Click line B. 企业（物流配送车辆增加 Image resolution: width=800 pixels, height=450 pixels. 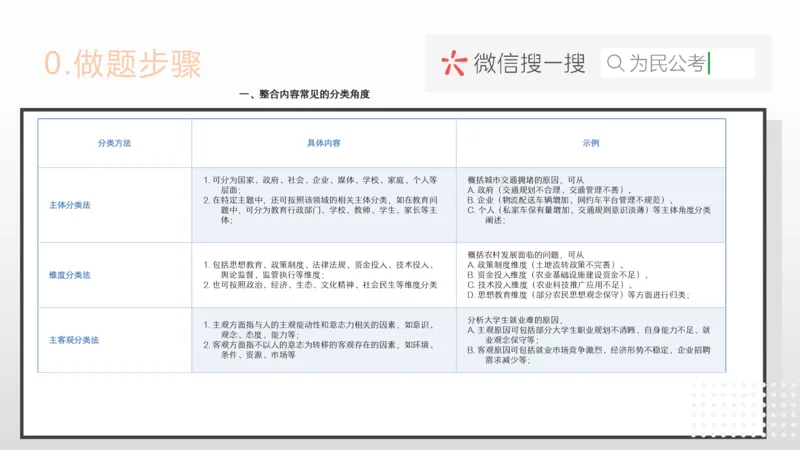pos(570,200)
